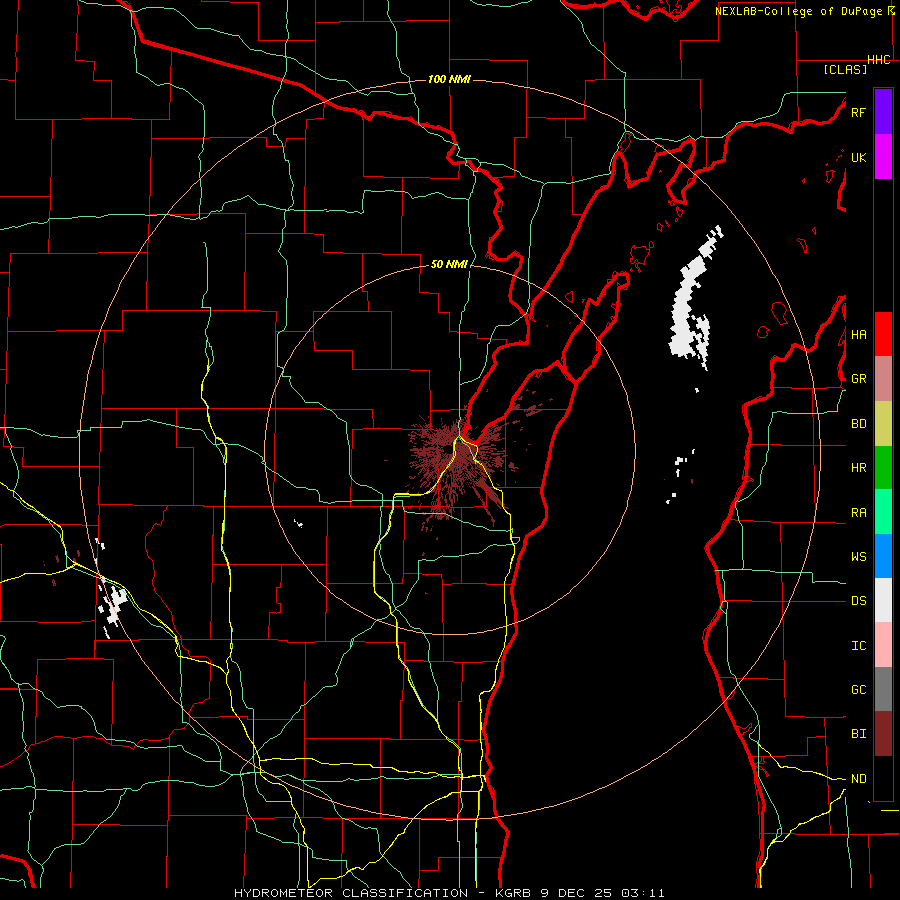Click the ND legend label
This screenshot has width=900, height=900.
[x=858, y=779]
